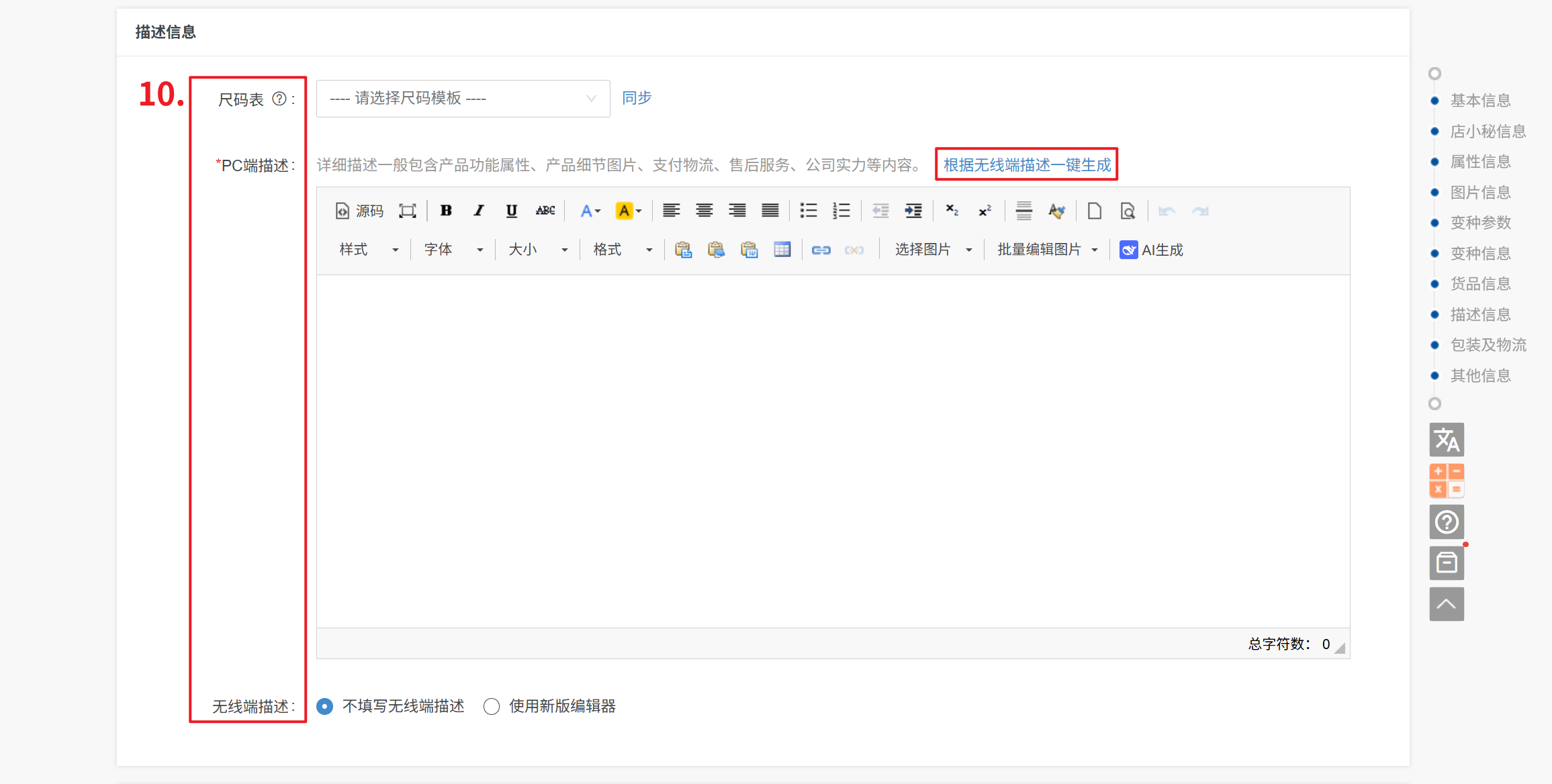Open the 请选择尺码模板 dropdown
Viewport: 1552px width, 784px height.
(x=463, y=99)
